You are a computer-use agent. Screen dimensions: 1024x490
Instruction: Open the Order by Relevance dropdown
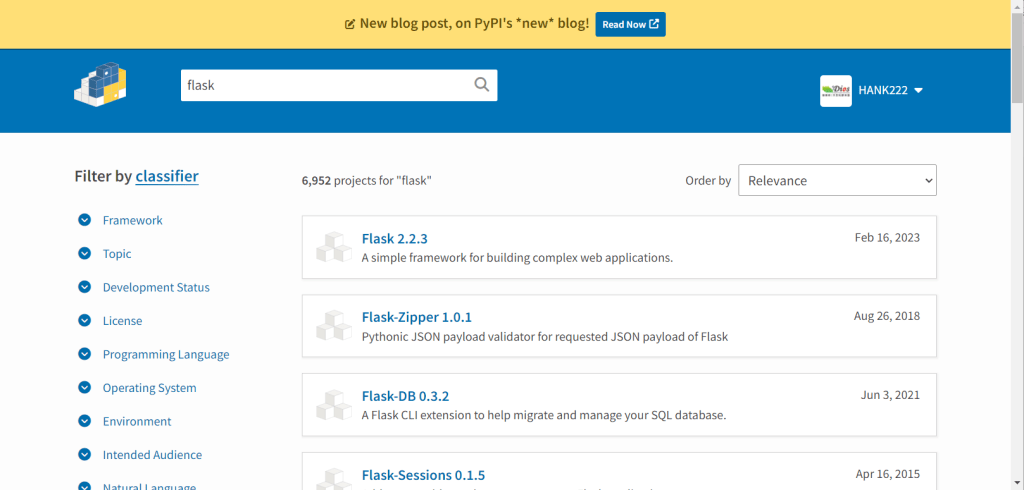tap(837, 181)
